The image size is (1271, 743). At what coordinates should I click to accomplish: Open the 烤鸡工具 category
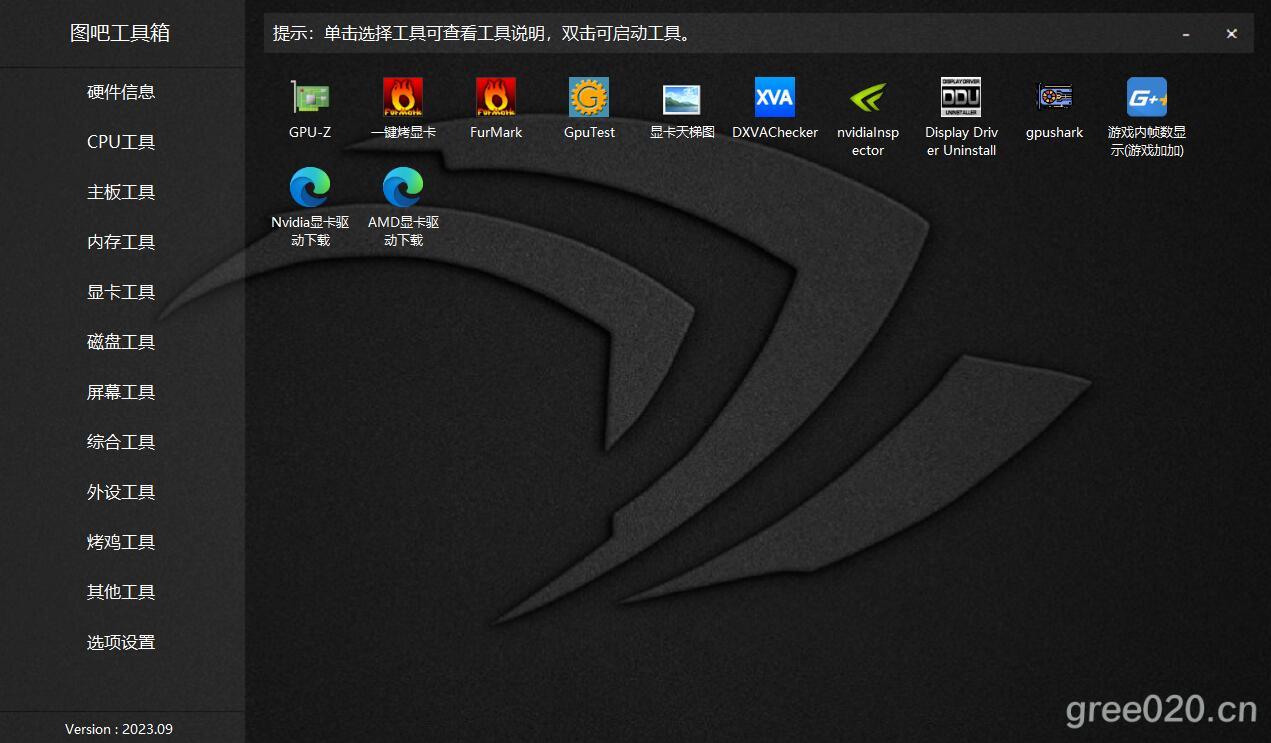(121, 542)
